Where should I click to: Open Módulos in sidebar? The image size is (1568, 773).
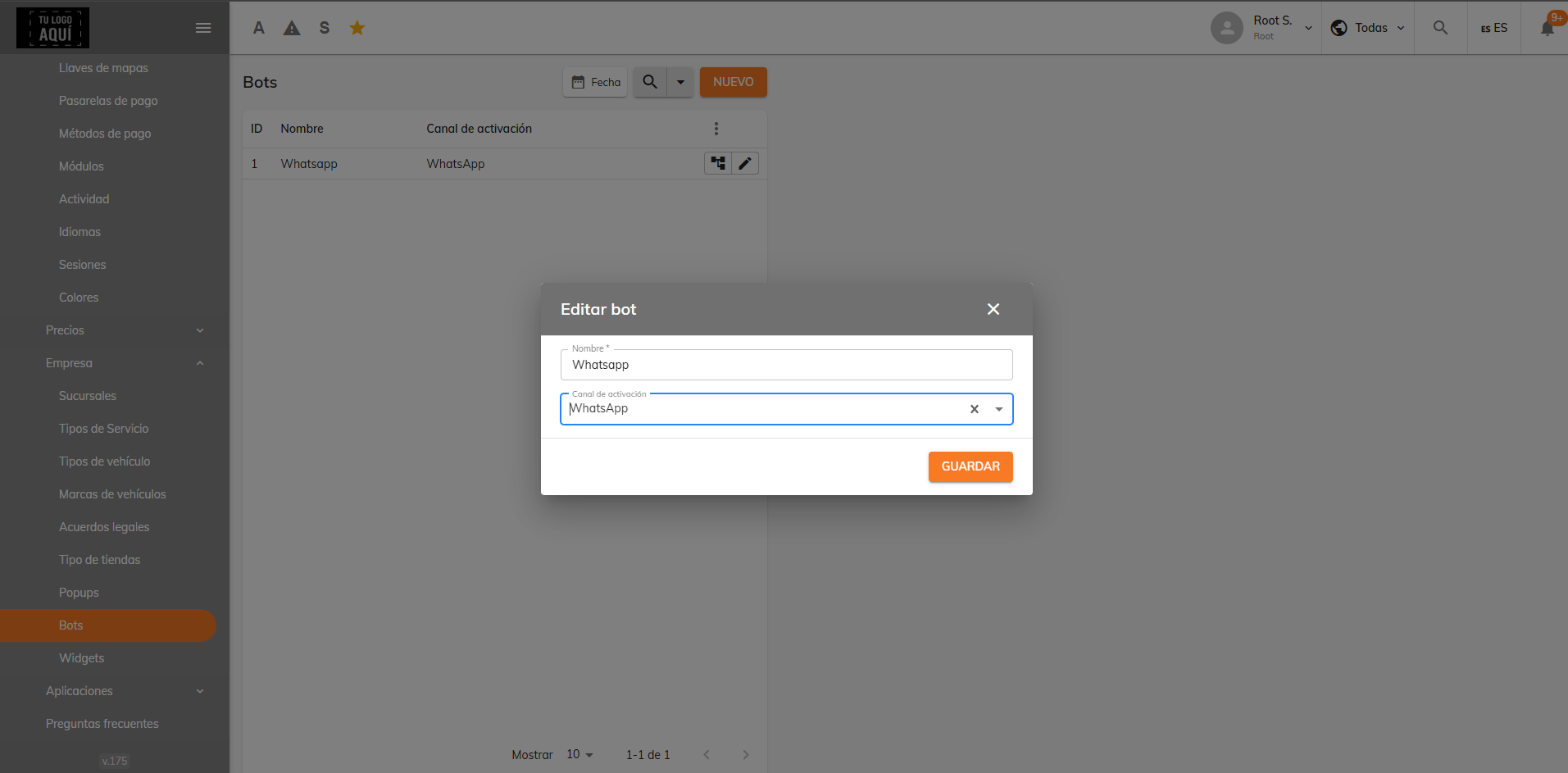click(81, 166)
